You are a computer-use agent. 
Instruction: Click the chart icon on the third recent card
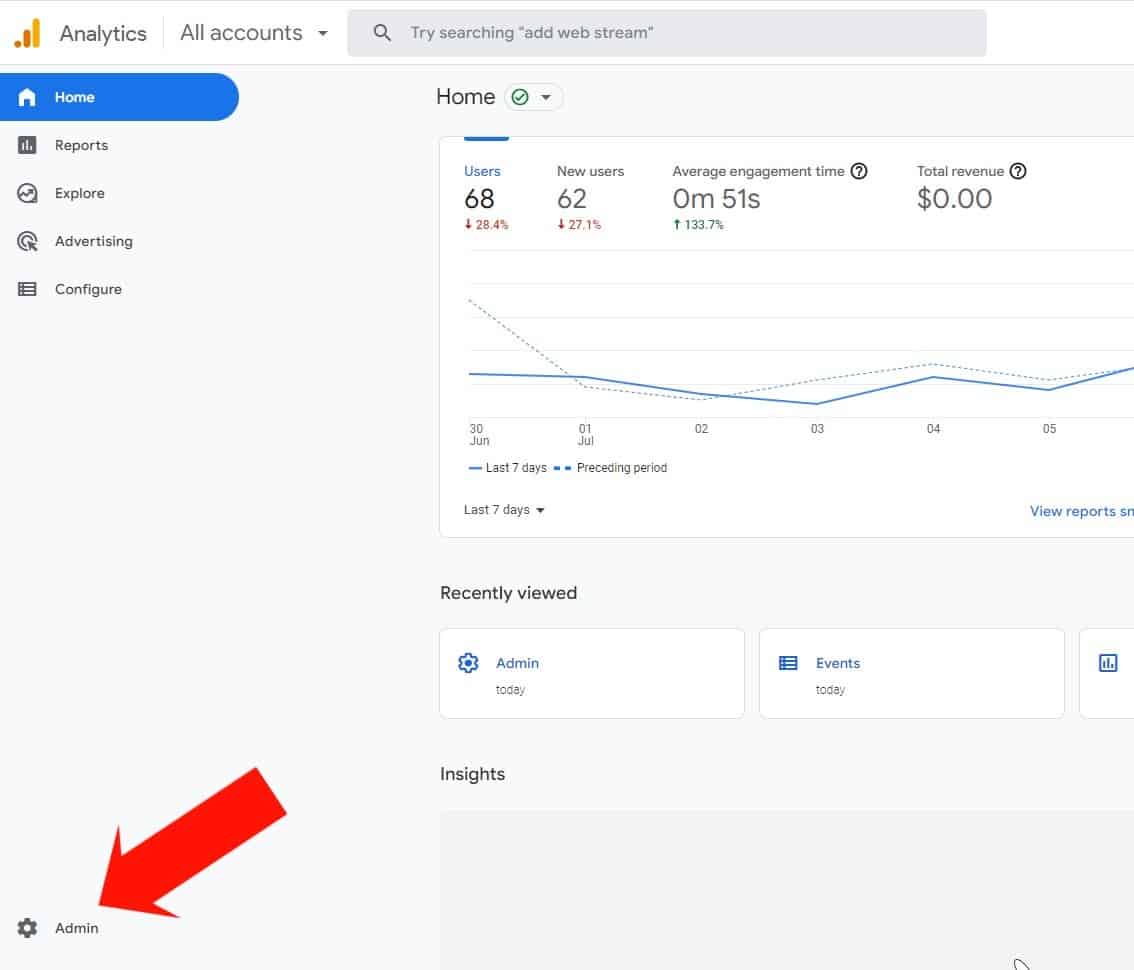1107,663
